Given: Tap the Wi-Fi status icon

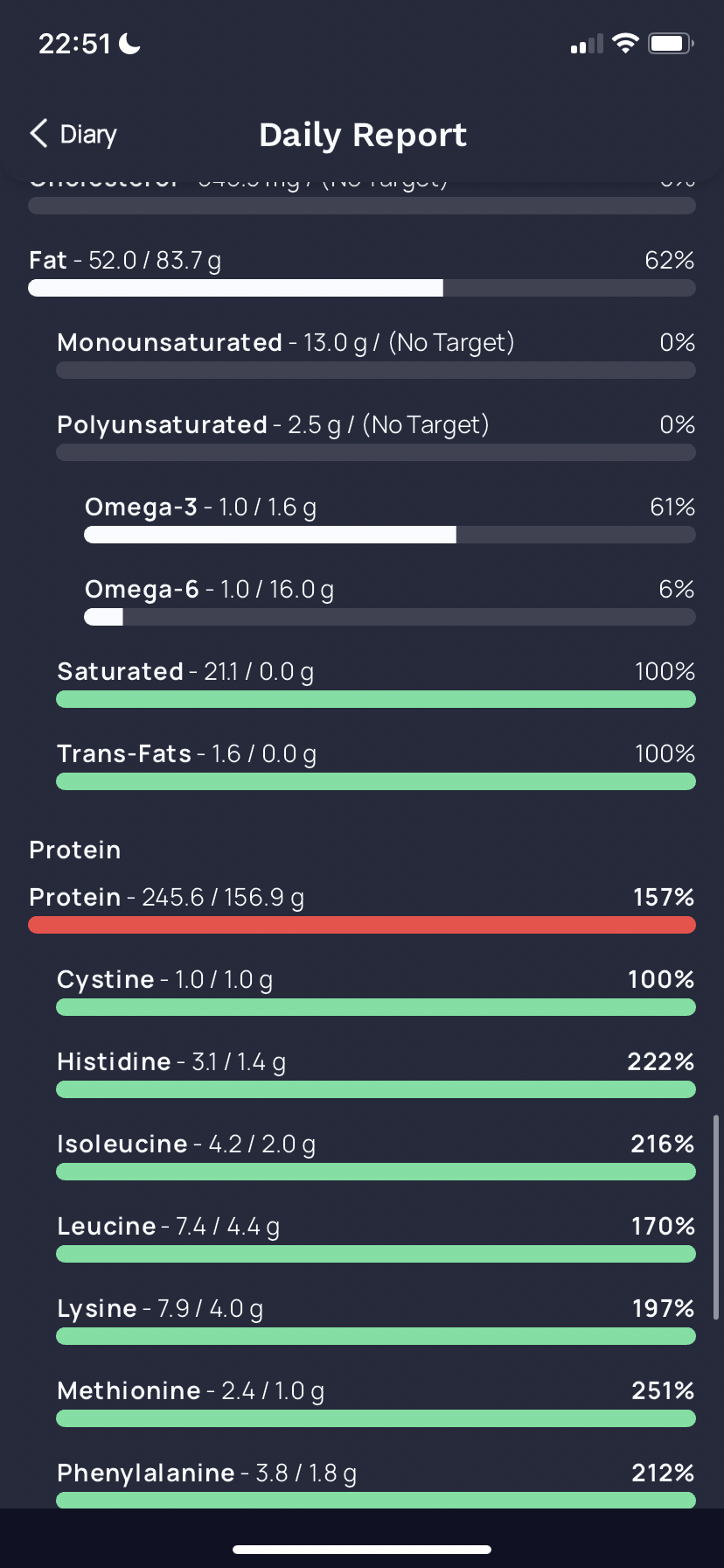Looking at the screenshot, I should (625, 43).
